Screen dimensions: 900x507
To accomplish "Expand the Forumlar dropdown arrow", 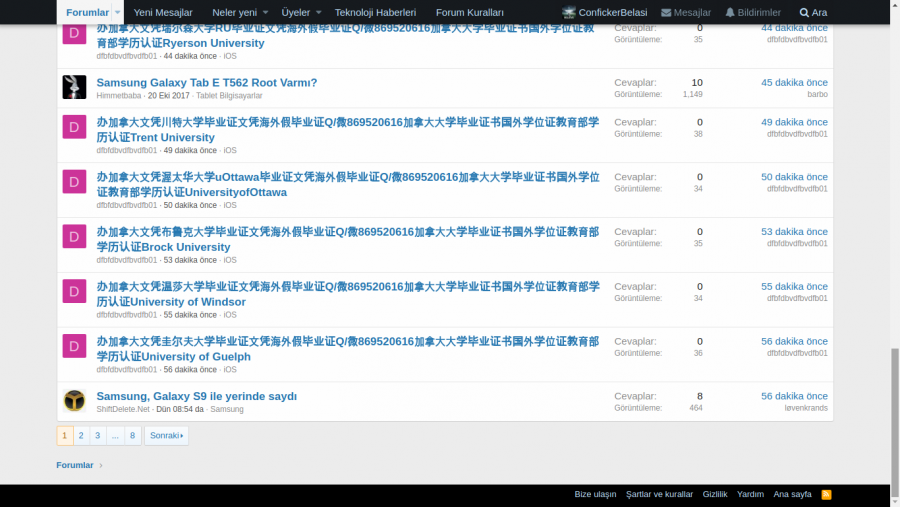I will pos(117,12).
